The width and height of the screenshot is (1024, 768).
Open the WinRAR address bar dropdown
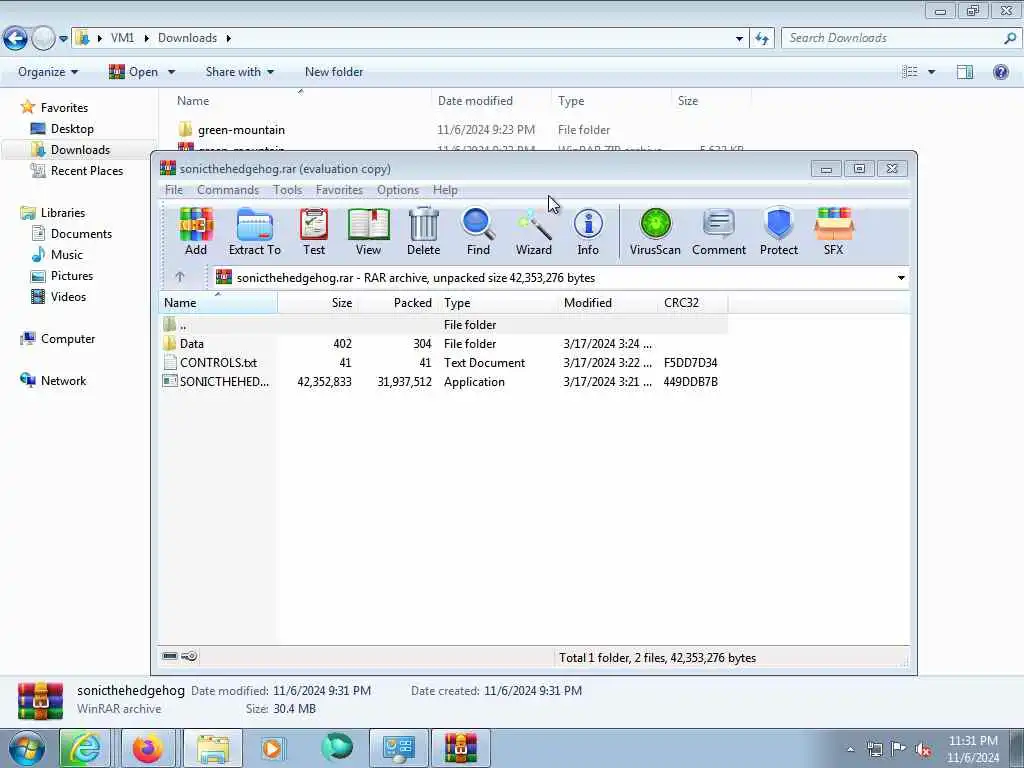point(901,278)
